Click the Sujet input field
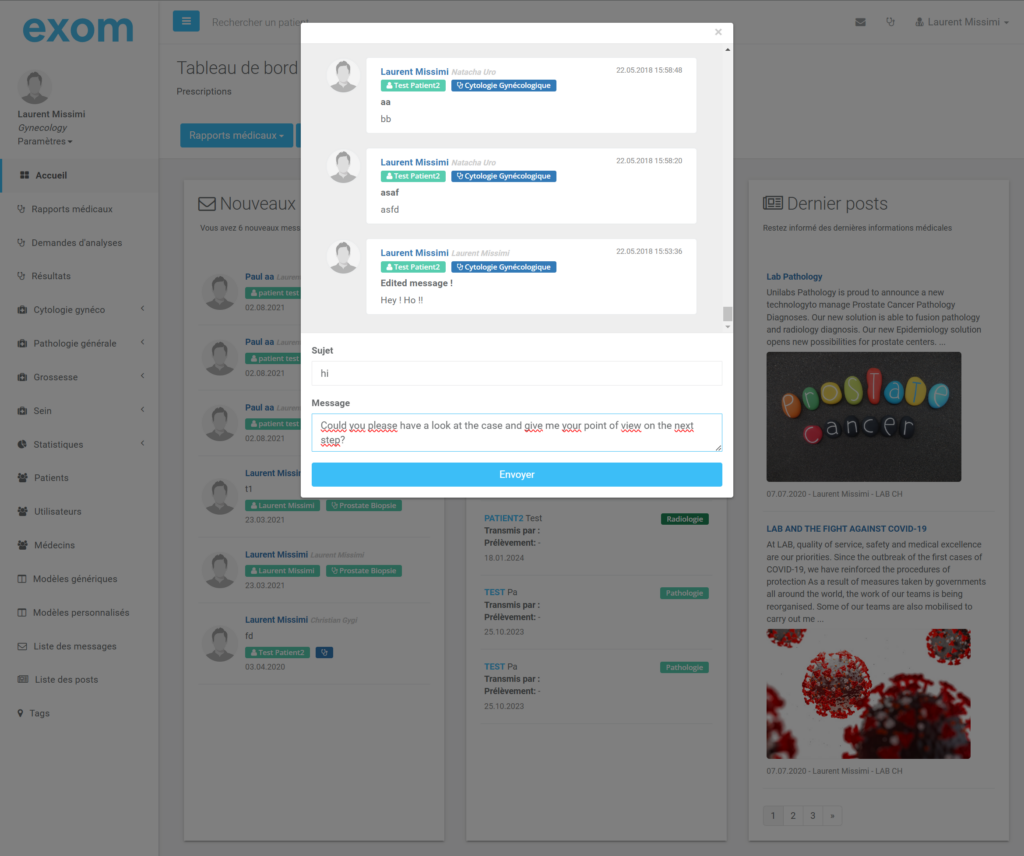The image size is (1024, 856). 516,373
